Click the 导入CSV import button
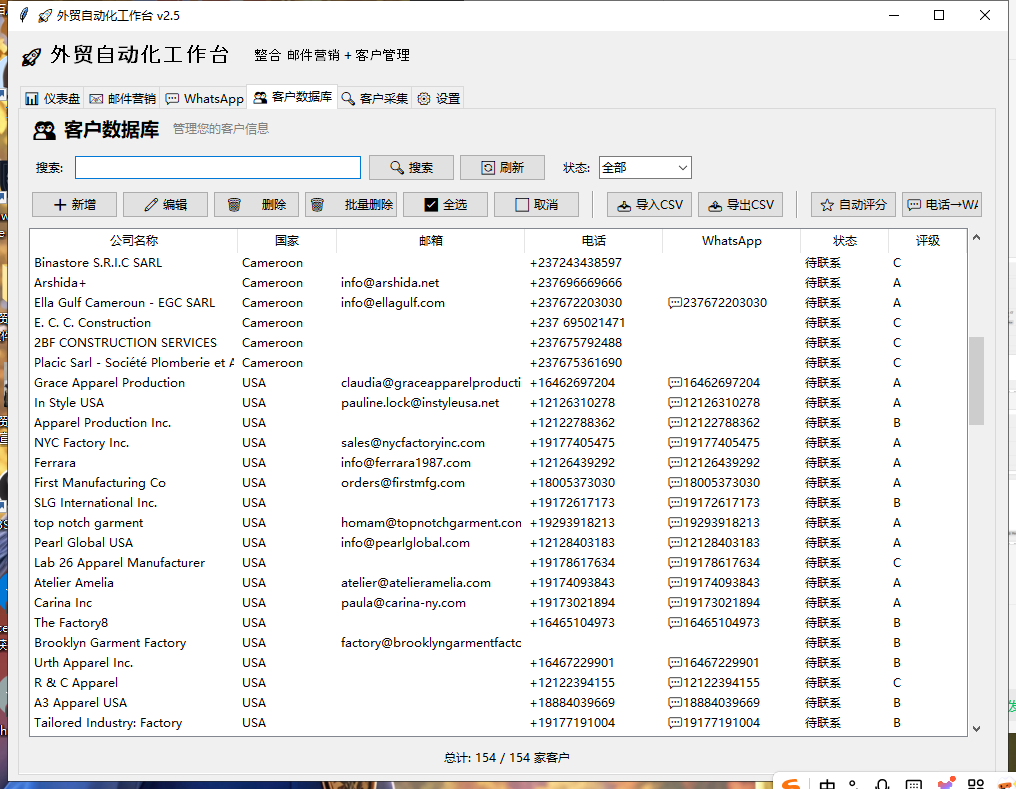The width and height of the screenshot is (1016, 789). (649, 205)
